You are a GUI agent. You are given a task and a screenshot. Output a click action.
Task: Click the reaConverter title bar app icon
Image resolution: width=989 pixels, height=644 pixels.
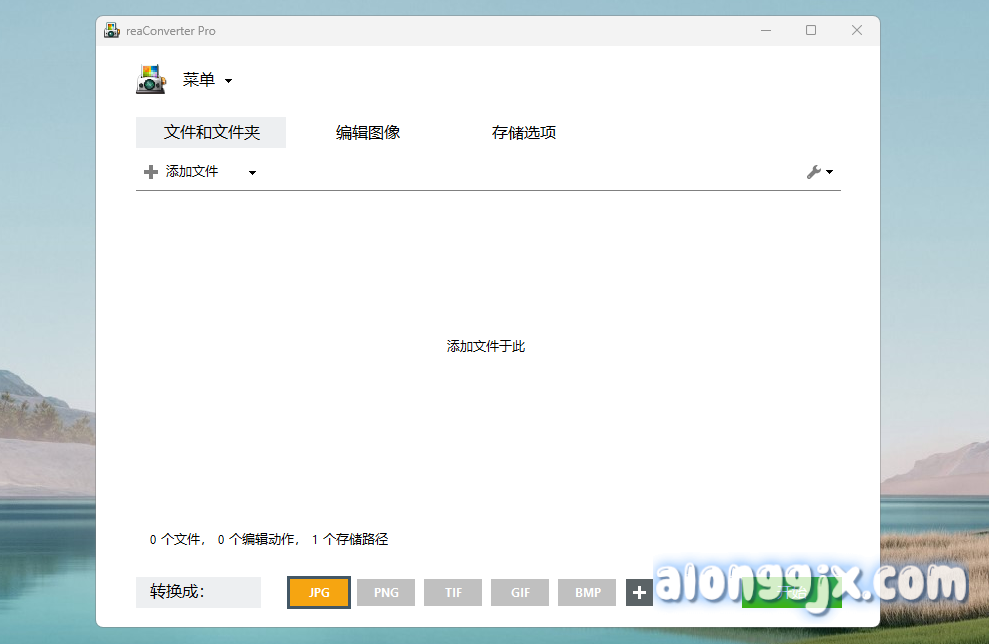[x=112, y=31]
